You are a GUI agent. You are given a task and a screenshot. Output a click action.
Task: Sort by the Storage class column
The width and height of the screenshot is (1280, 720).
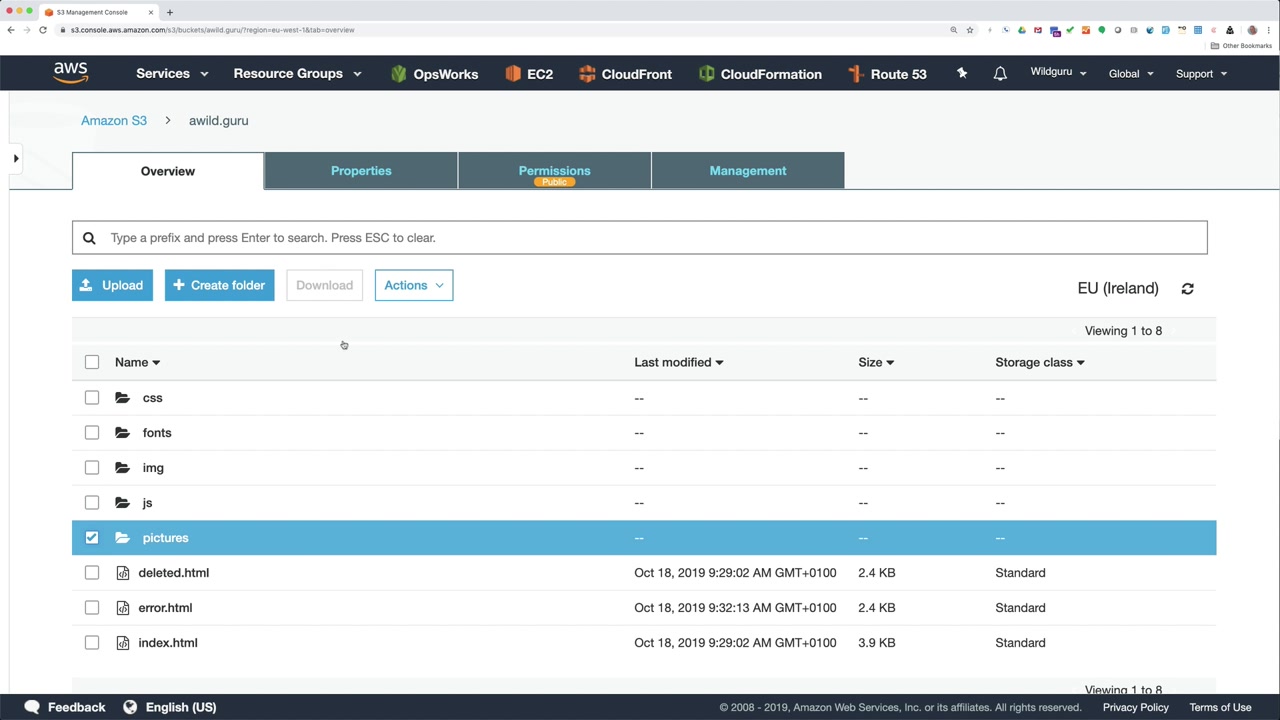[x=1039, y=362]
